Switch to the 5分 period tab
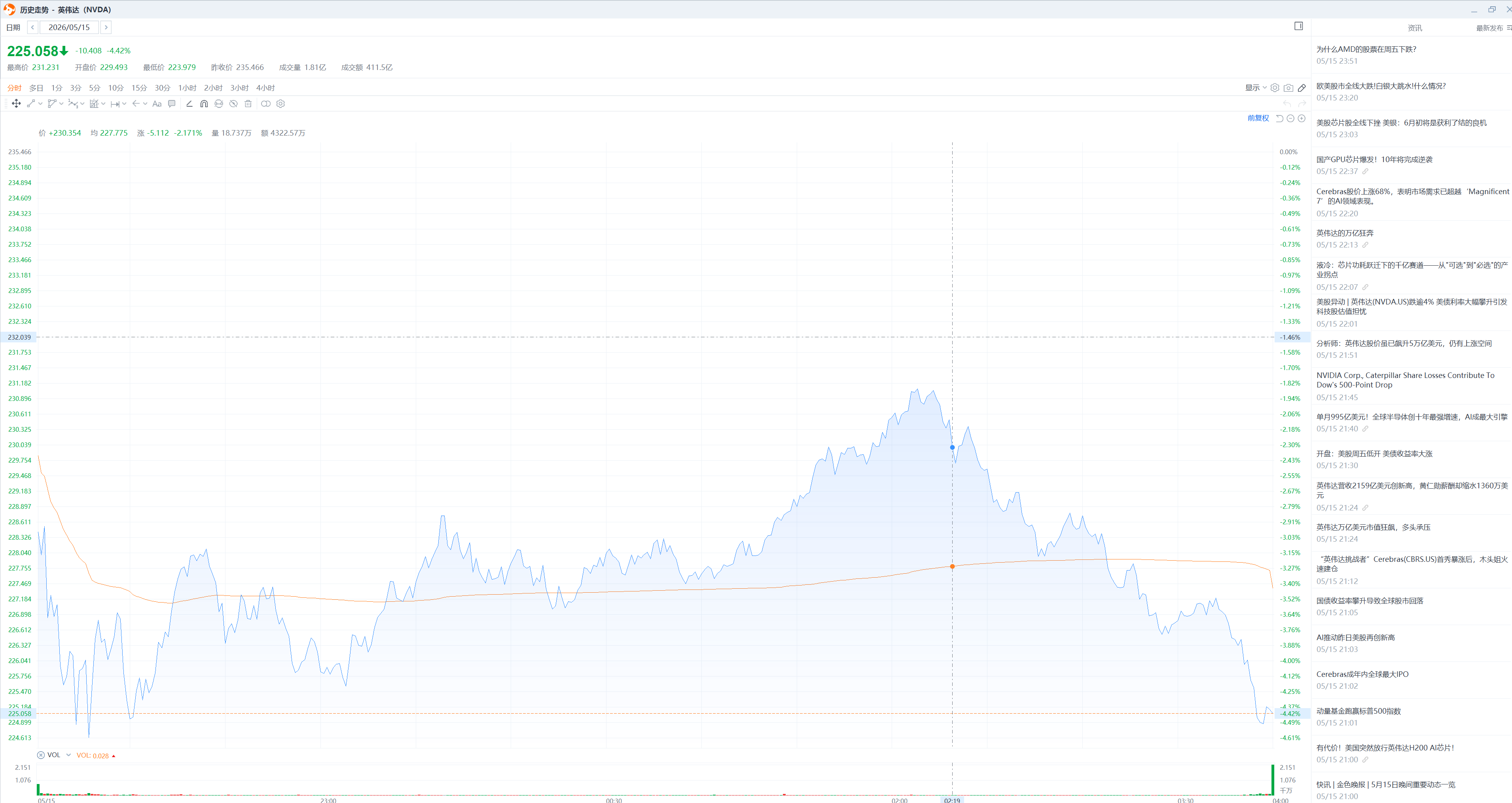1512x803 pixels. pos(95,88)
